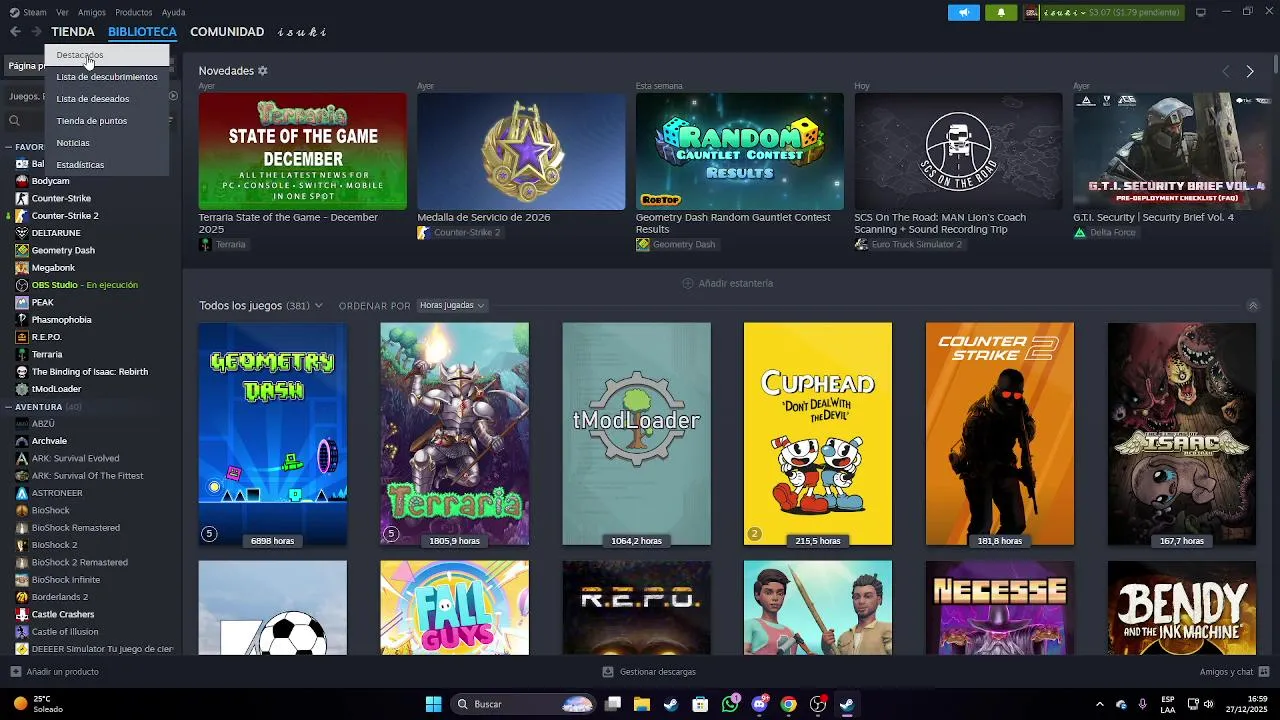
Task: Open the announcements megaphone button
Action: (964, 12)
